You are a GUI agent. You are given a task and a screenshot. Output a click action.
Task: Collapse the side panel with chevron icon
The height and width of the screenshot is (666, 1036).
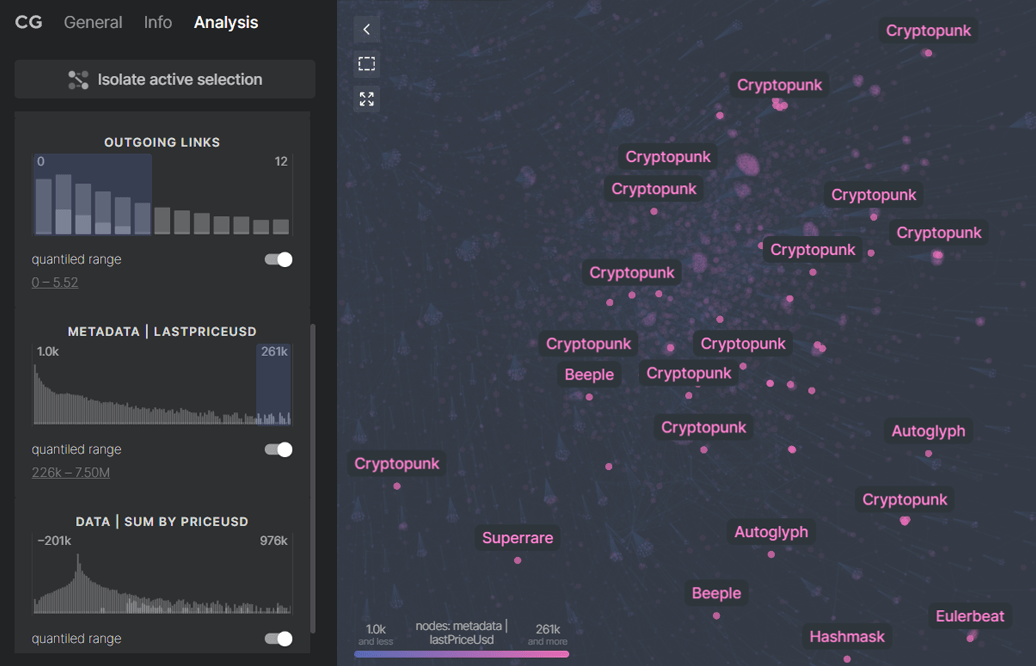tap(367, 30)
